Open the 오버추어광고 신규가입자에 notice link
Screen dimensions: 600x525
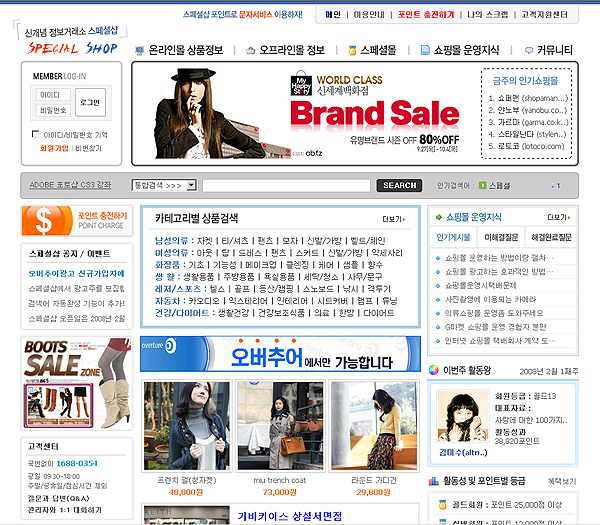[x=77, y=274]
